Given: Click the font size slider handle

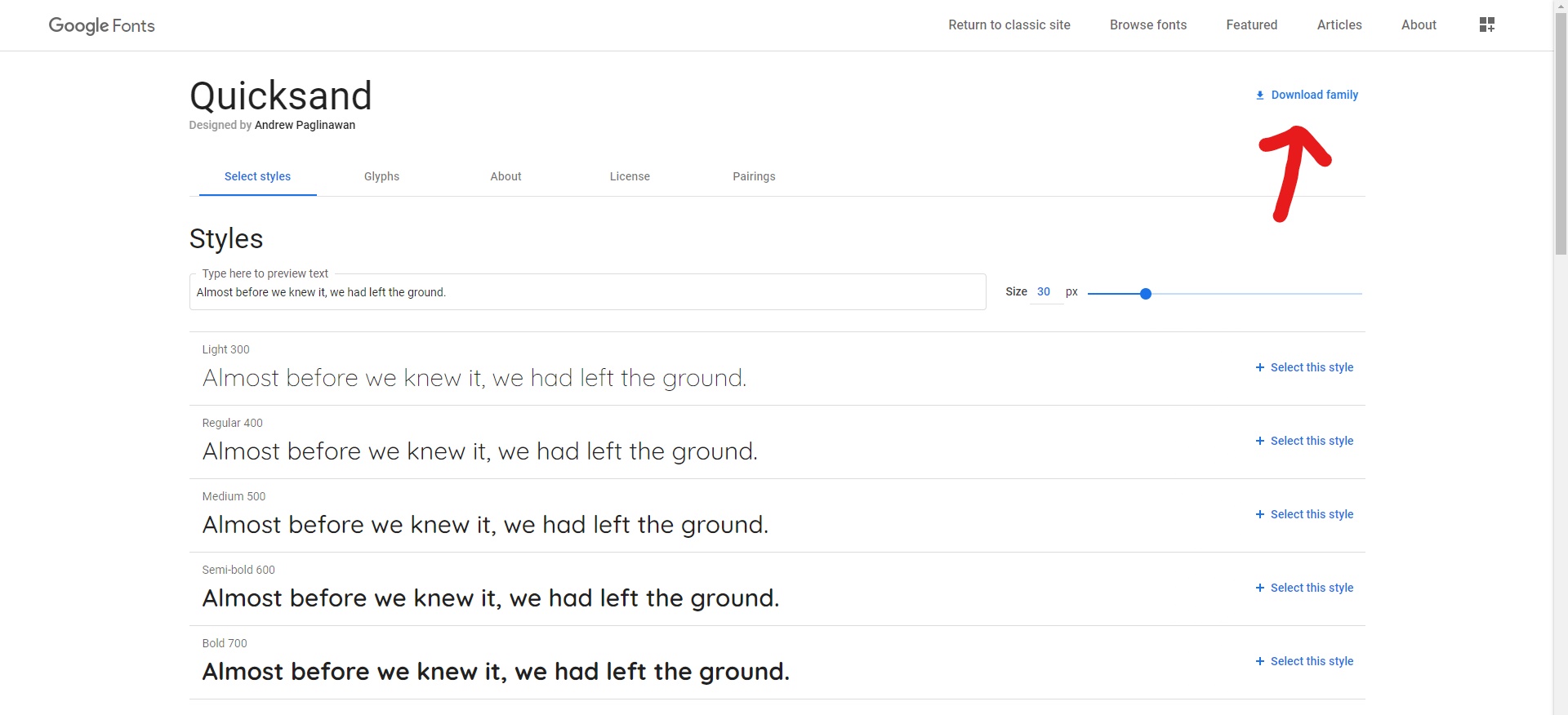Looking at the screenshot, I should point(1145,294).
